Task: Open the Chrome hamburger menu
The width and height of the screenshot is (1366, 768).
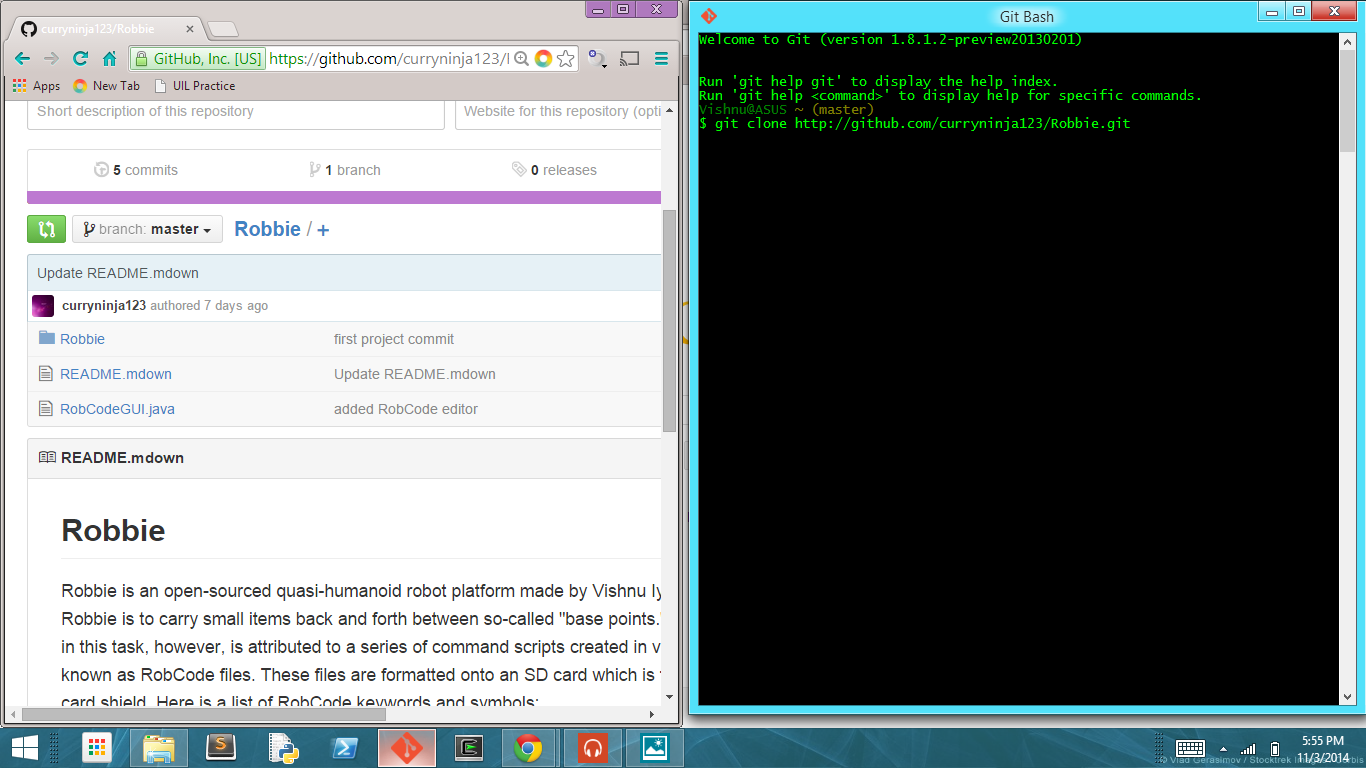Action: tap(661, 59)
